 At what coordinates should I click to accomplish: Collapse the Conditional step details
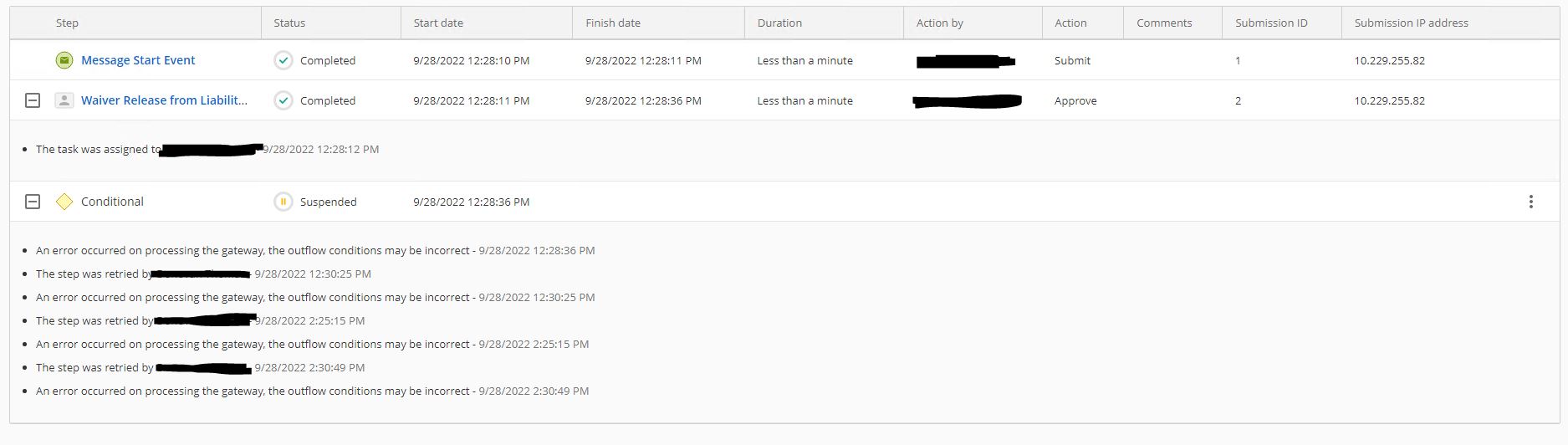coord(33,202)
